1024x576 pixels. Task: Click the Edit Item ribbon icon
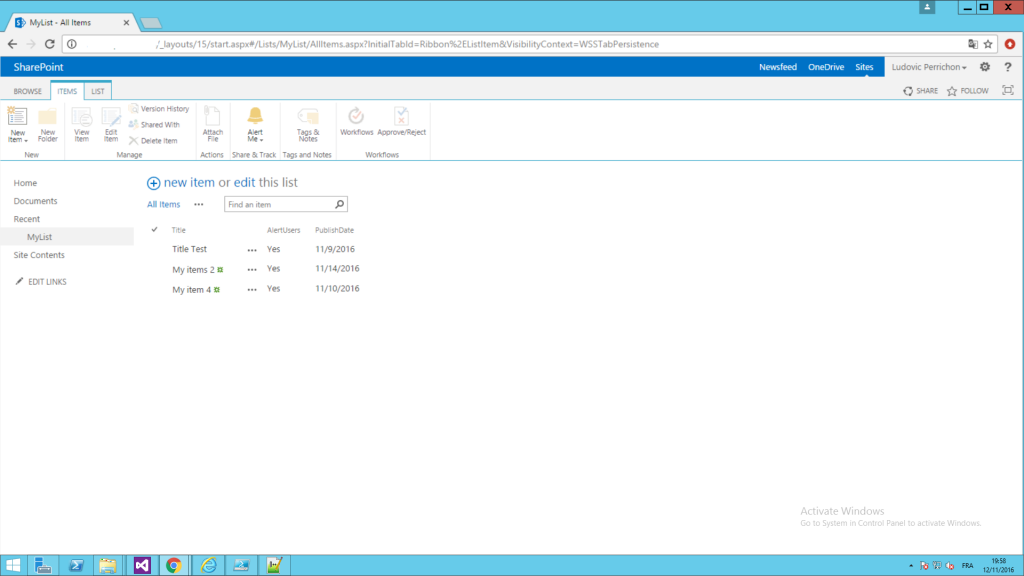click(x=111, y=125)
